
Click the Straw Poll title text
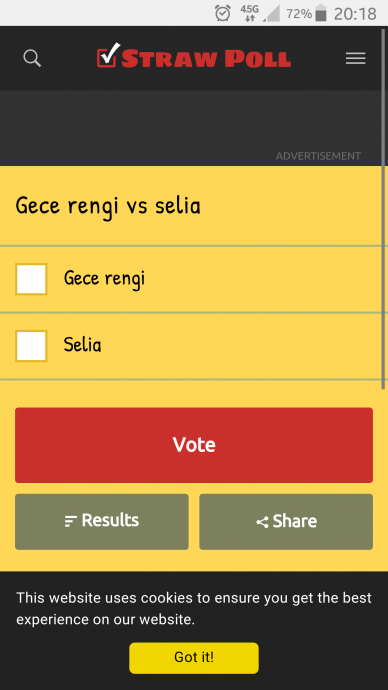(206, 59)
